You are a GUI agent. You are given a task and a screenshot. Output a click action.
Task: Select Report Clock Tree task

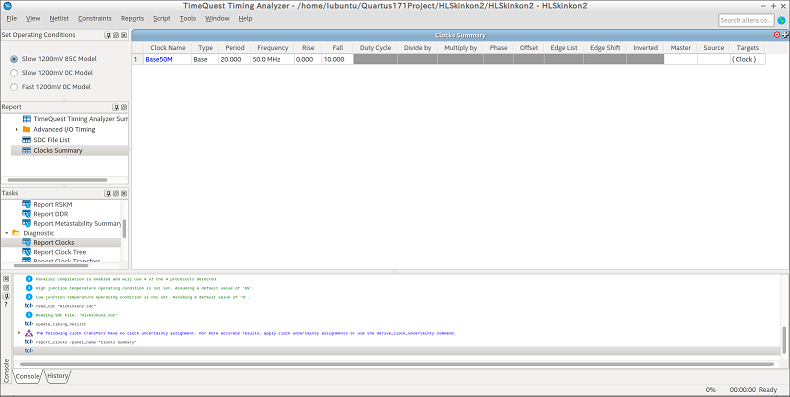[60, 252]
